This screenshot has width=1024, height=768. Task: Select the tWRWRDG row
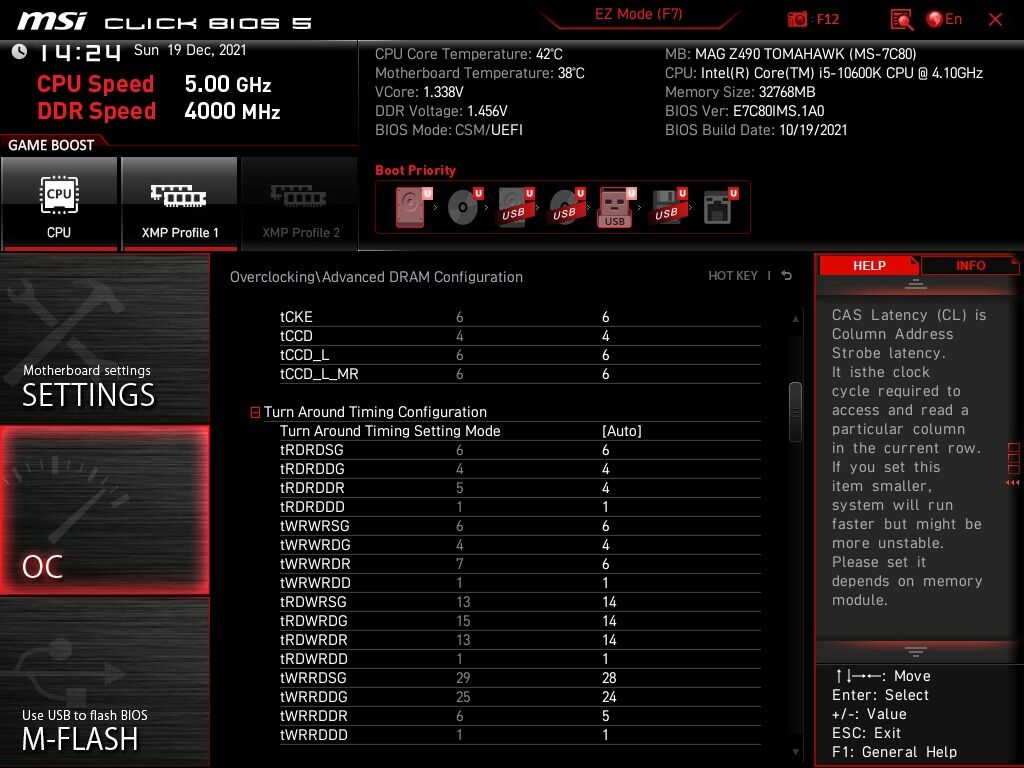tap(520, 545)
